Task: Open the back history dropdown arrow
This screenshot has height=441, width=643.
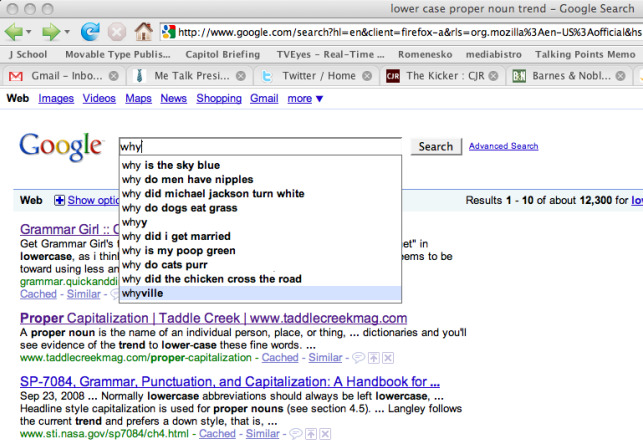Action: tap(30, 32)
